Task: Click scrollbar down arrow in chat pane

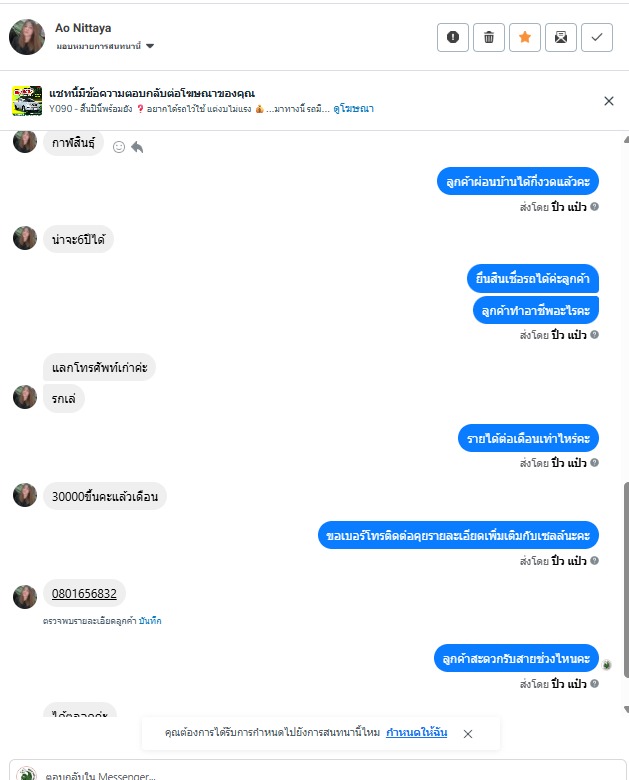Action: [x=627, y=709]
